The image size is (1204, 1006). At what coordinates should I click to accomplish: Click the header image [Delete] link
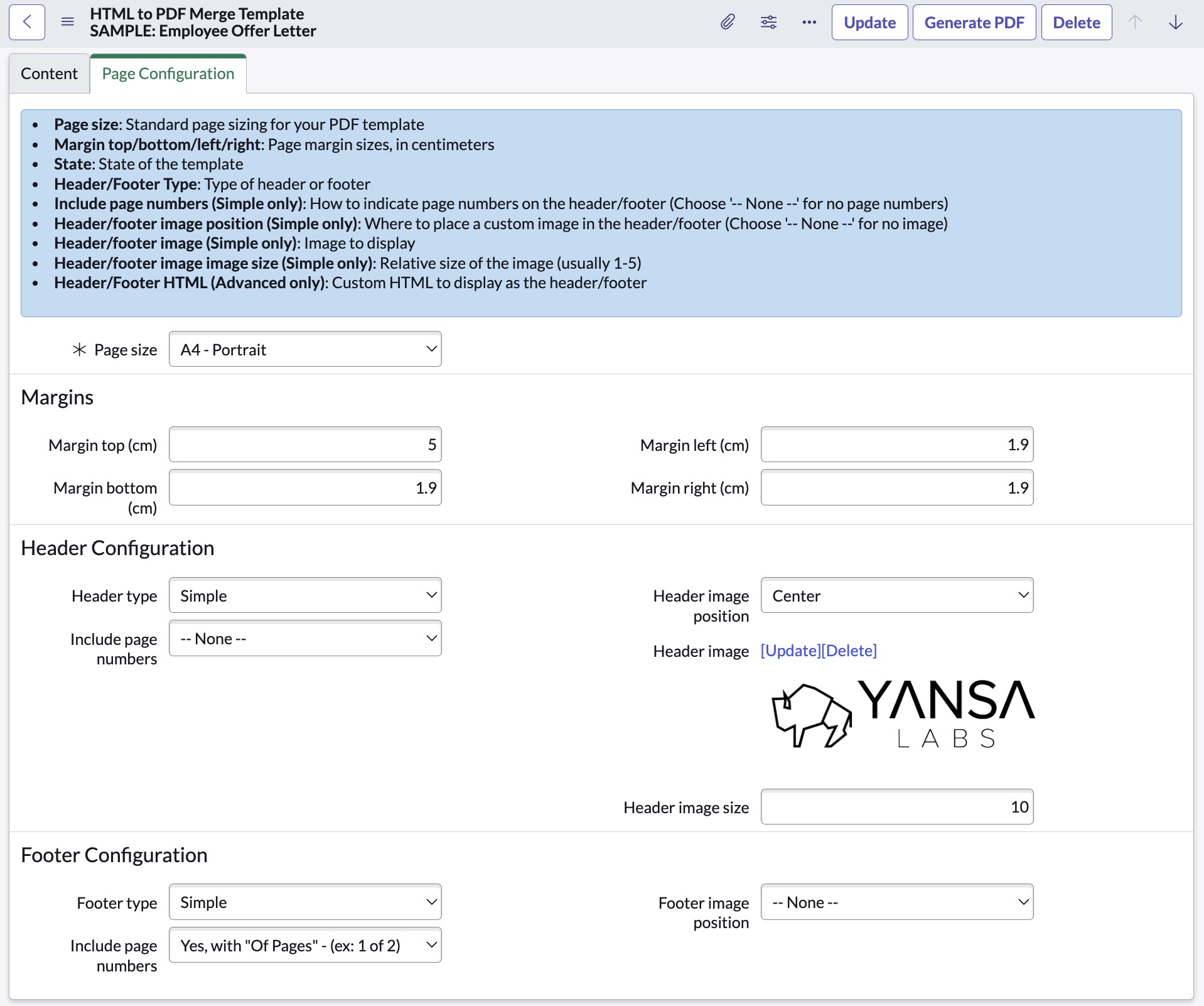tap(849, 651)
